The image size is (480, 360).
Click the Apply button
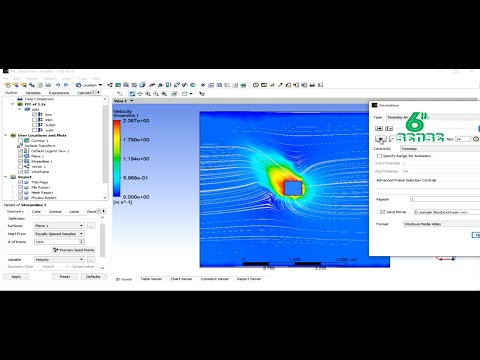click(x=16, y=277)
